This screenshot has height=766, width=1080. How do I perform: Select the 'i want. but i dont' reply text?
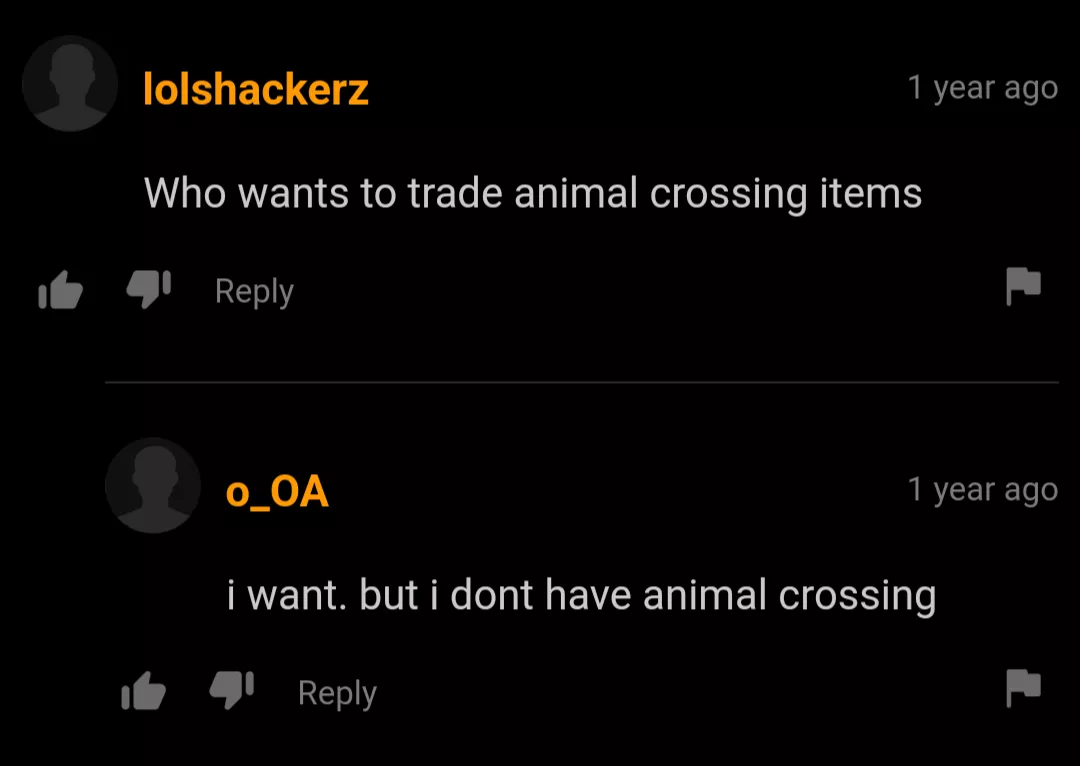pyautogui.click(x=581, y=596)
